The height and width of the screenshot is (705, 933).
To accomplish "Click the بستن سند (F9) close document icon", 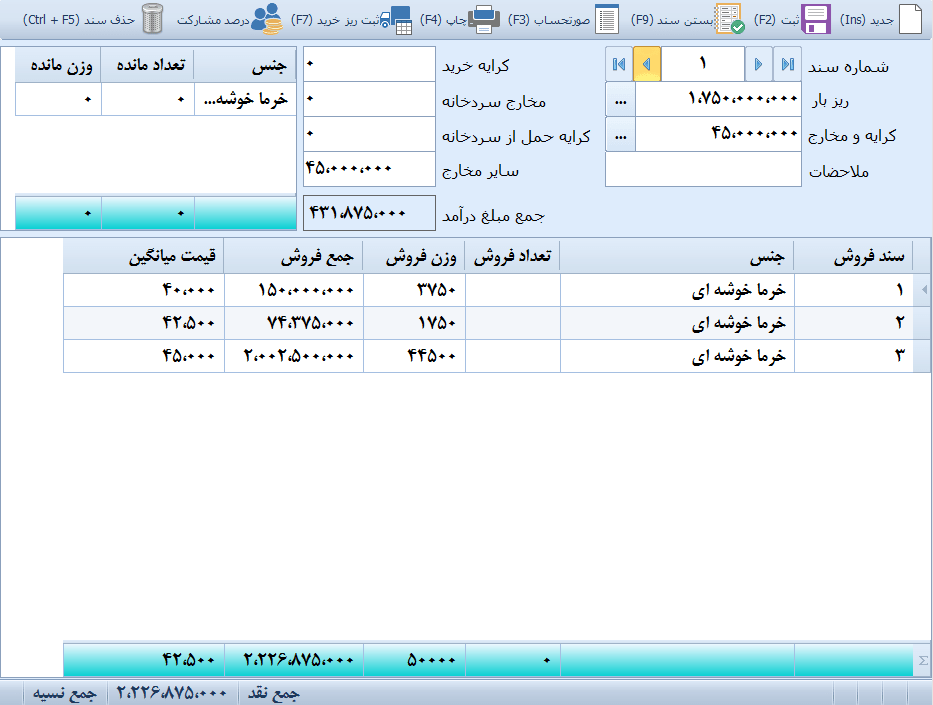I will 729,19.
